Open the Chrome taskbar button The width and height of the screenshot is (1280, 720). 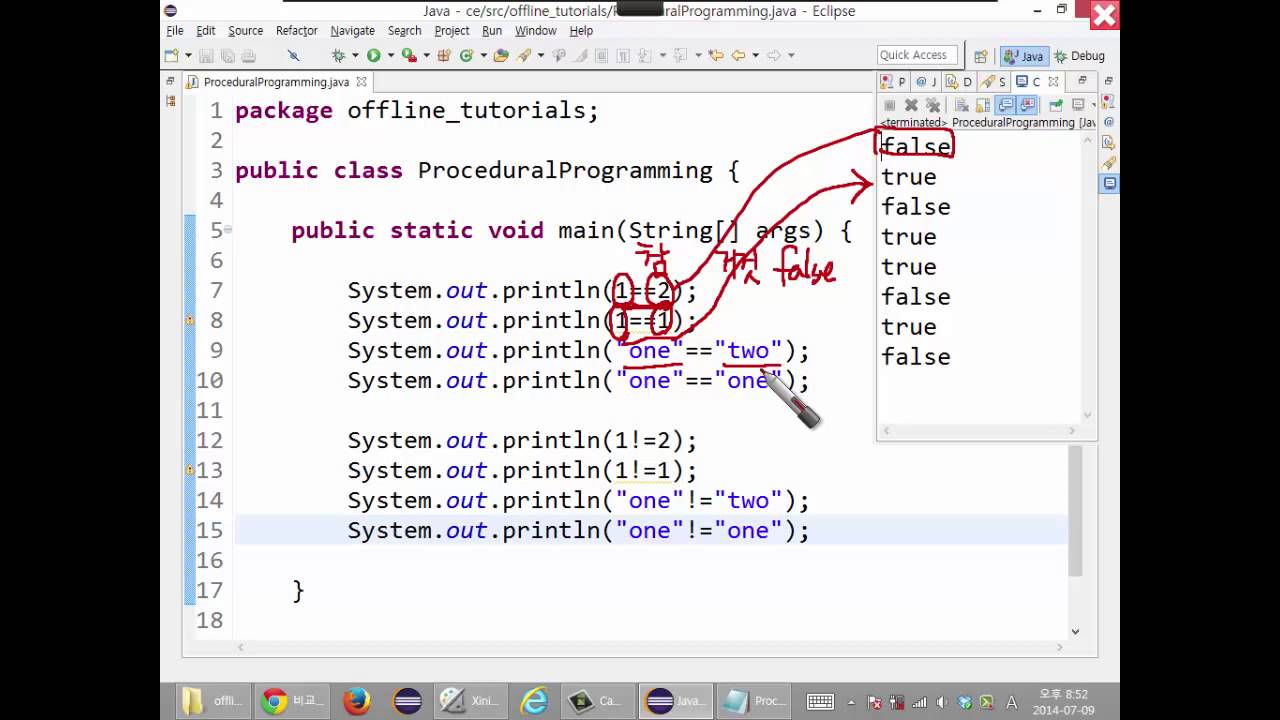click(x=293, y=701)
